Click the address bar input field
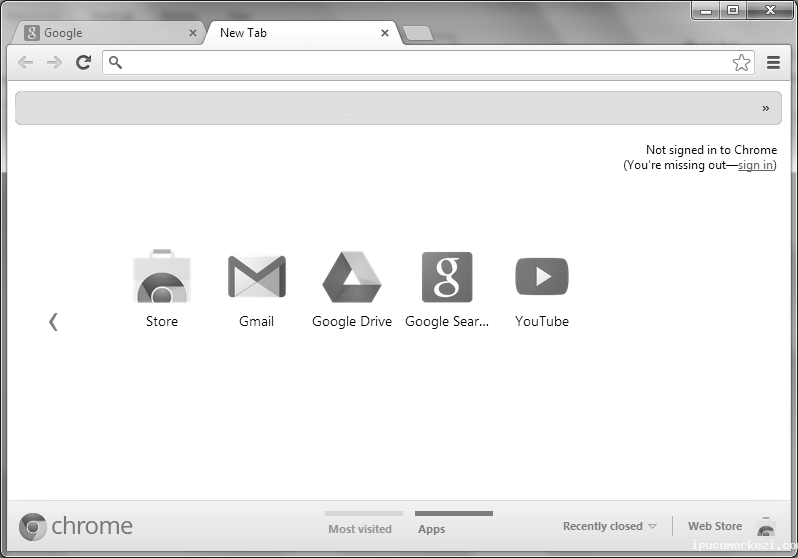Image resolution: width=798 pixels, height=558 pixels. pyautogui.click(x=420, y=62)
